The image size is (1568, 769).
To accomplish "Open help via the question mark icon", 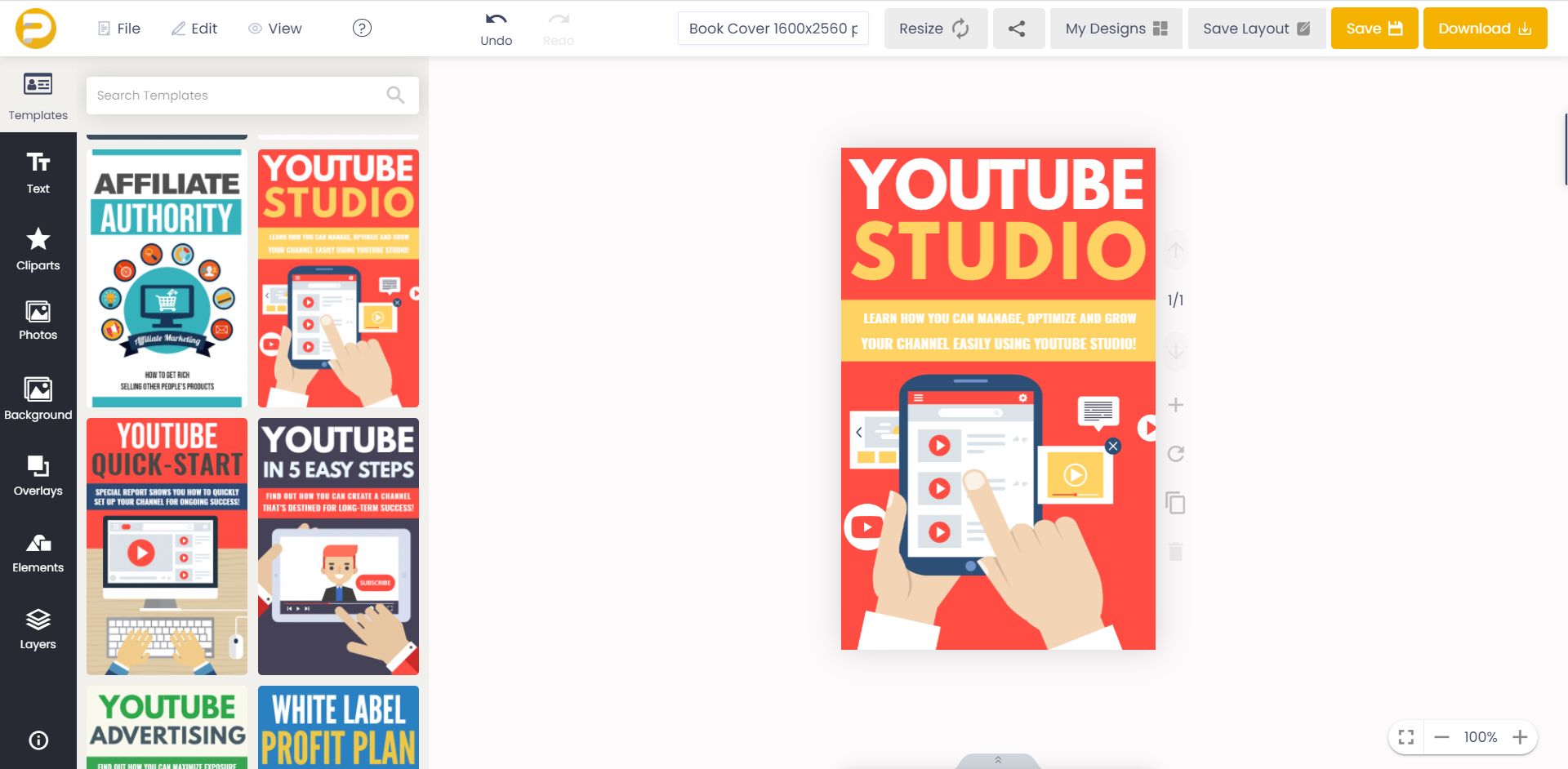I will coord(362,27).
